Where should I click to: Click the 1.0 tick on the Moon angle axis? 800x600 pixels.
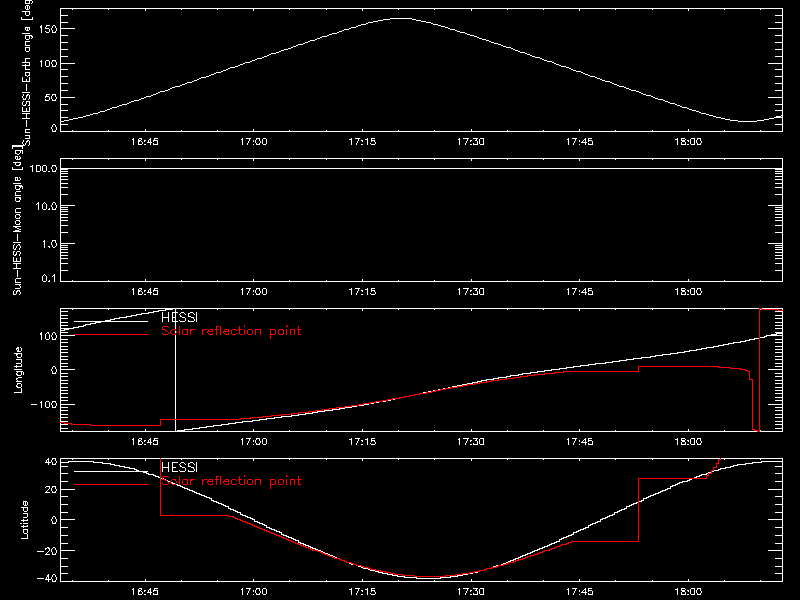coord(50,244)
